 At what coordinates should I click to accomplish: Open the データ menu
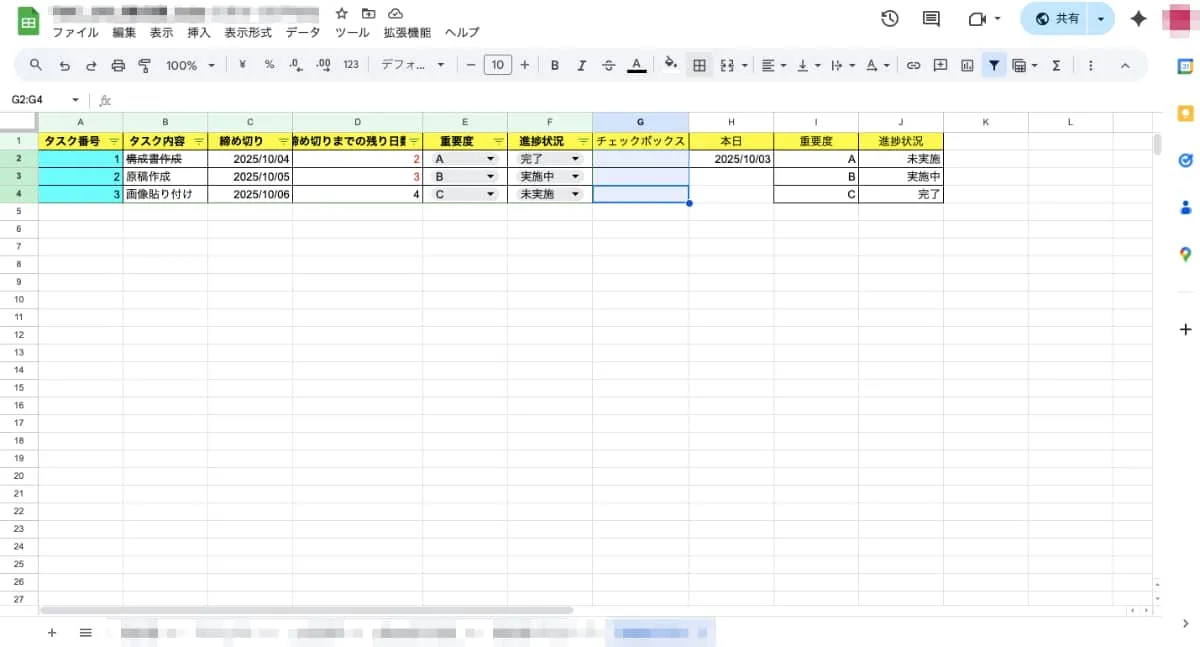(x=303, y=32)
